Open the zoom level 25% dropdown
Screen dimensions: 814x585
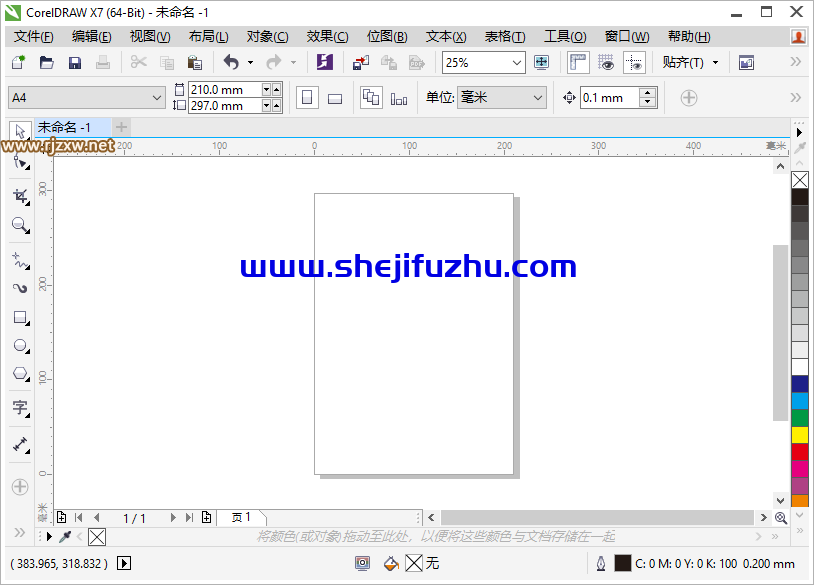[x=517, y=63]
